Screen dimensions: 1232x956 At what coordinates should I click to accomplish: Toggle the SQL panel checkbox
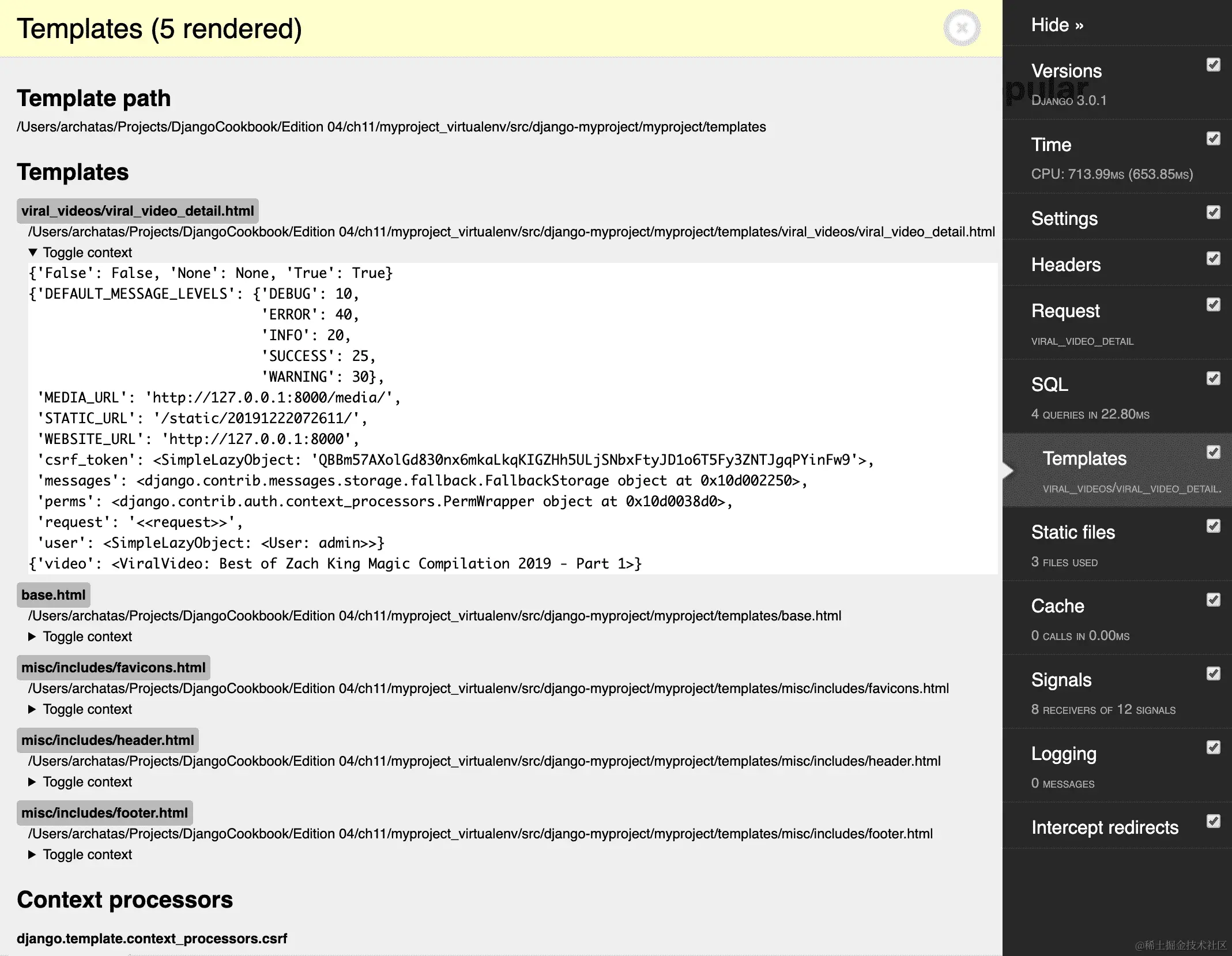pyautogui.click(x=1213, y=378)
